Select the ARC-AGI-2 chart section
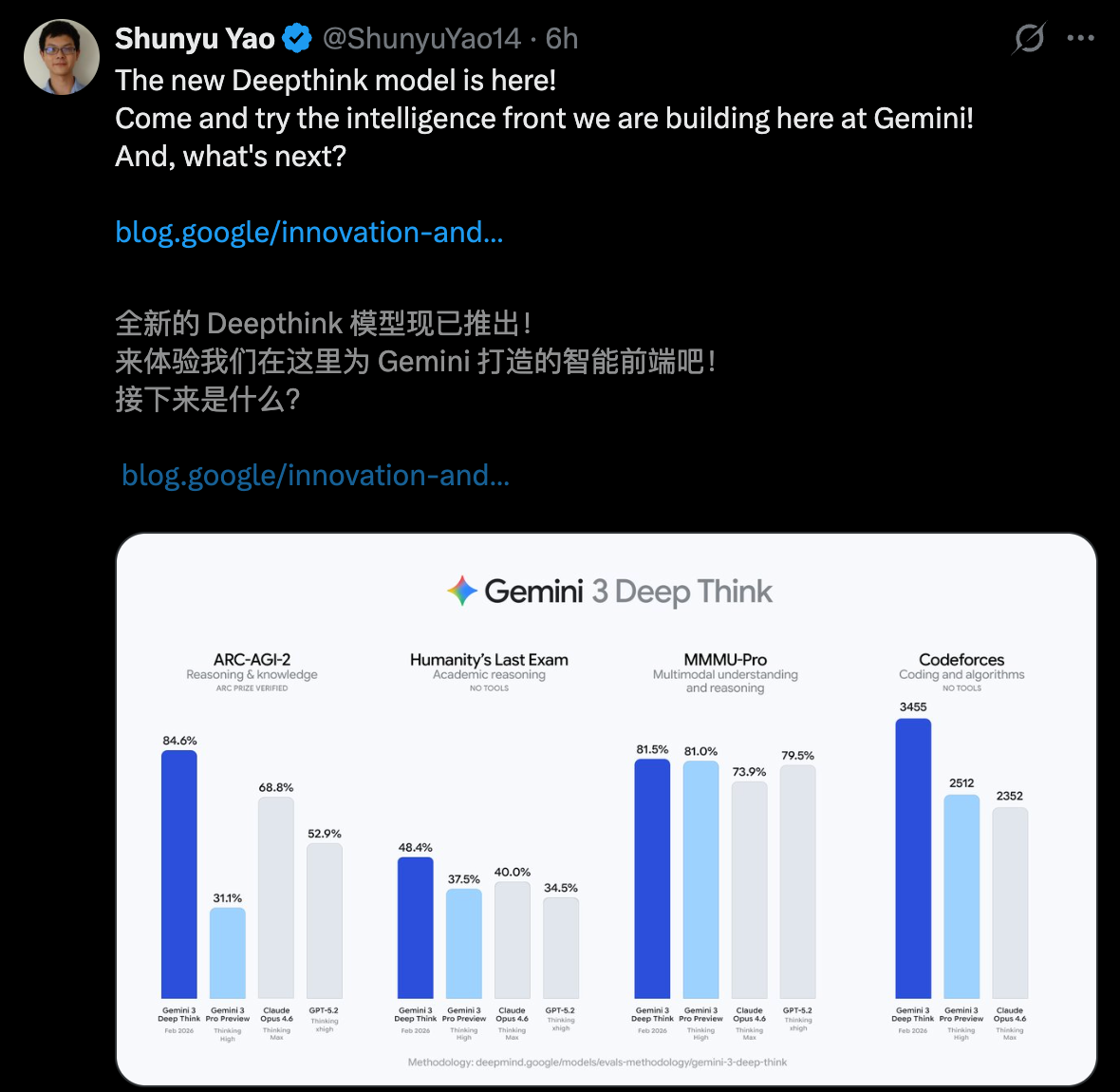Image resolution: width=1120 pixels, height=1092 pixels. click(252, 660)
